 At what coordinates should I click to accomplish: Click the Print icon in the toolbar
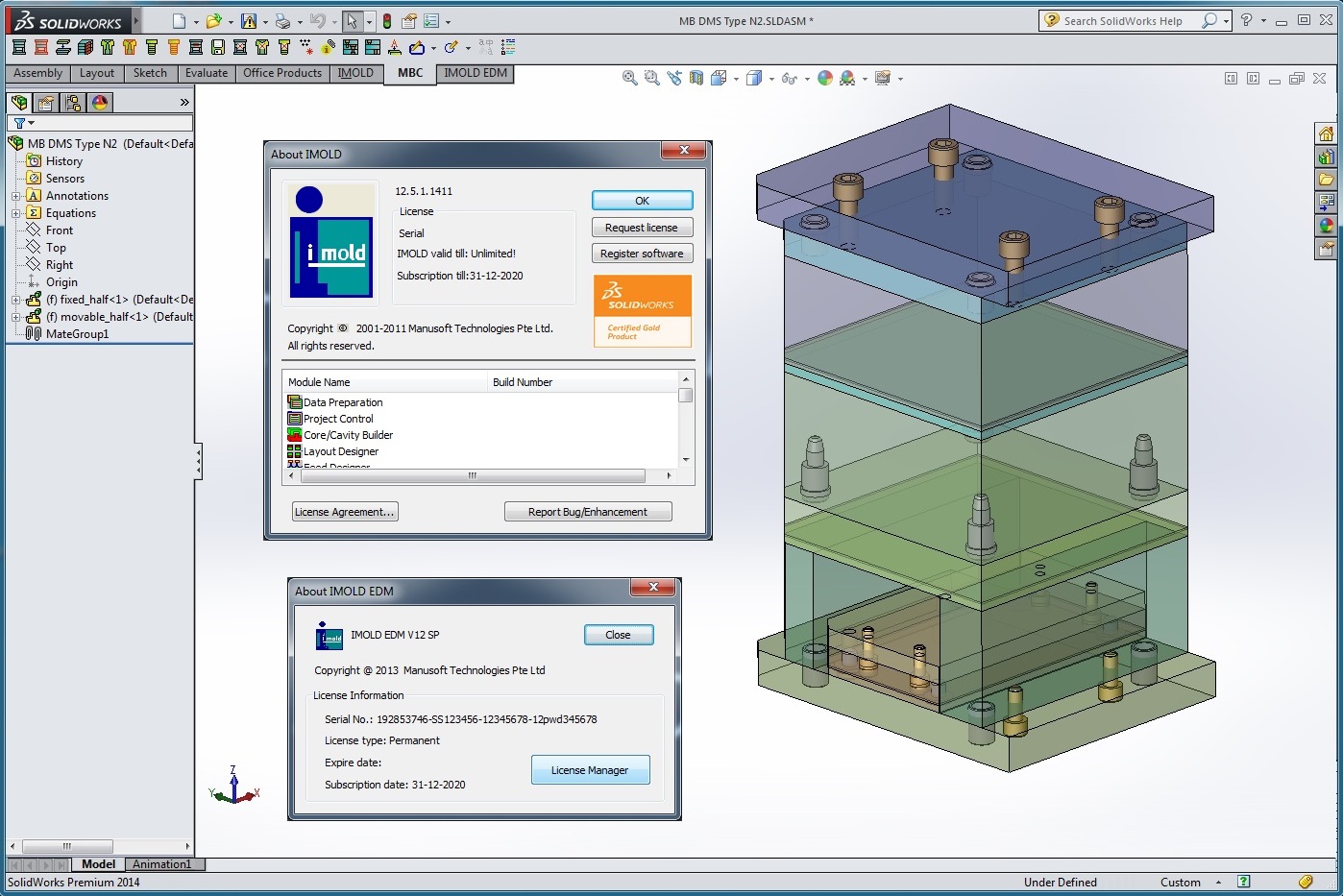point(282,21)
